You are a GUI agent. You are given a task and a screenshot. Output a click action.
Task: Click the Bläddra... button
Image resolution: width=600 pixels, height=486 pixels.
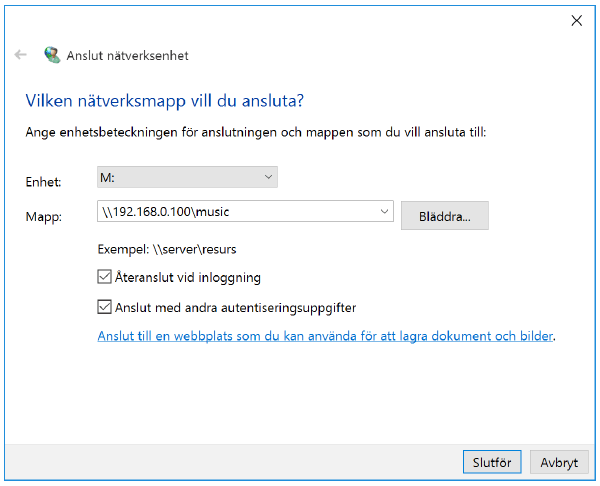point(445,216)
